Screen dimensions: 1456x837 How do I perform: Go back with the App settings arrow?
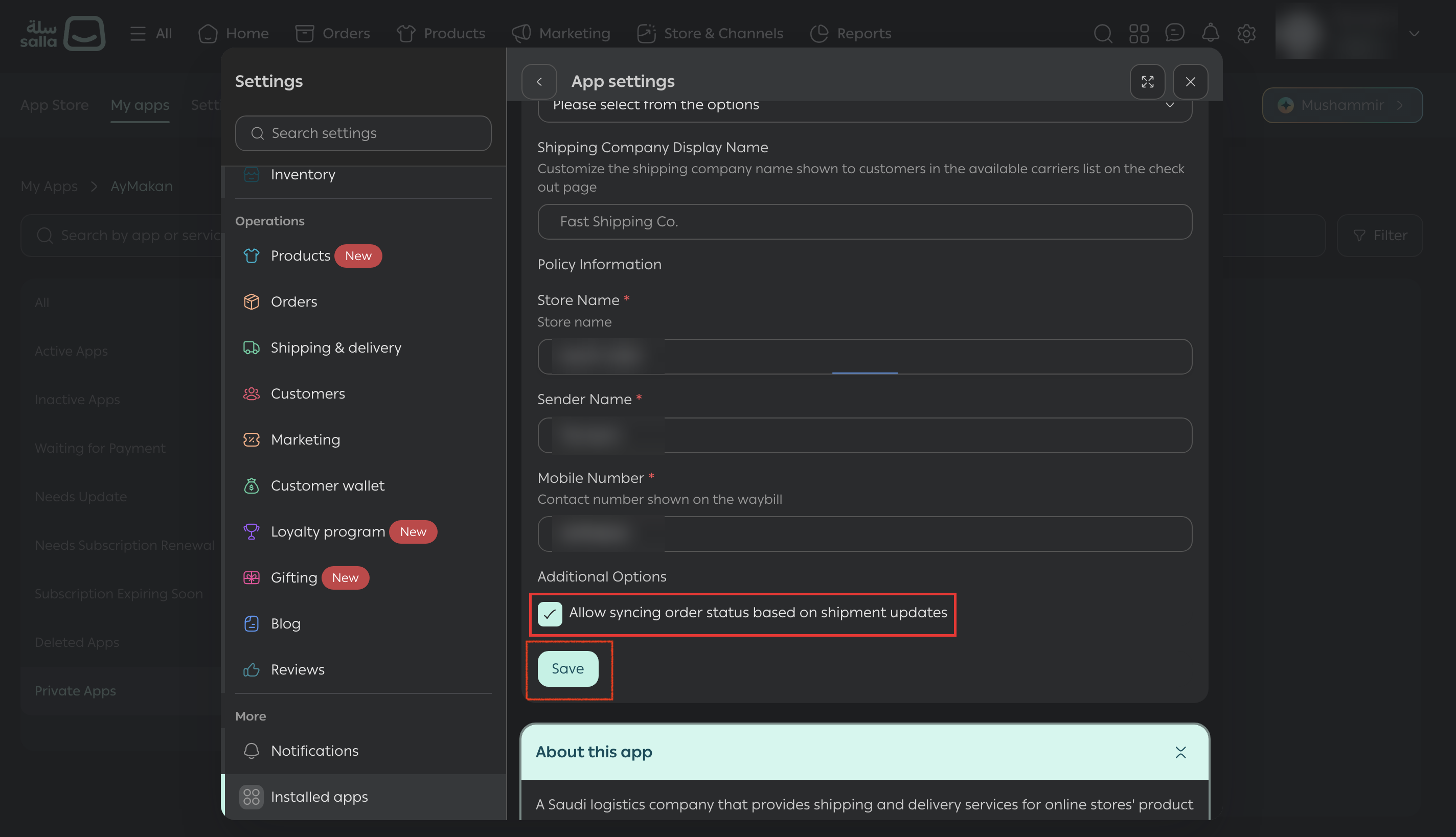point(539,82)
